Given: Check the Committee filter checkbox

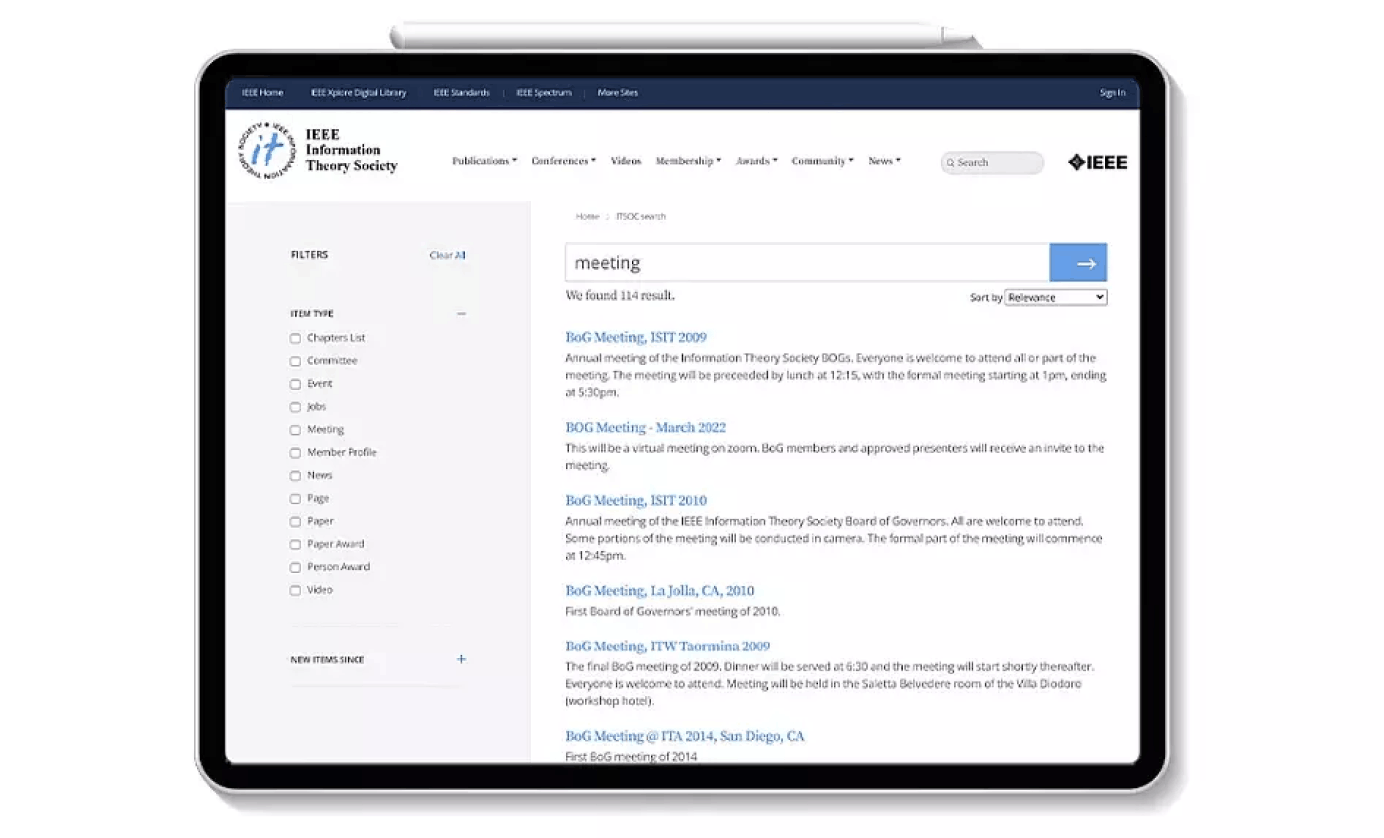Looking at the screenshot, I should [295, 361].
